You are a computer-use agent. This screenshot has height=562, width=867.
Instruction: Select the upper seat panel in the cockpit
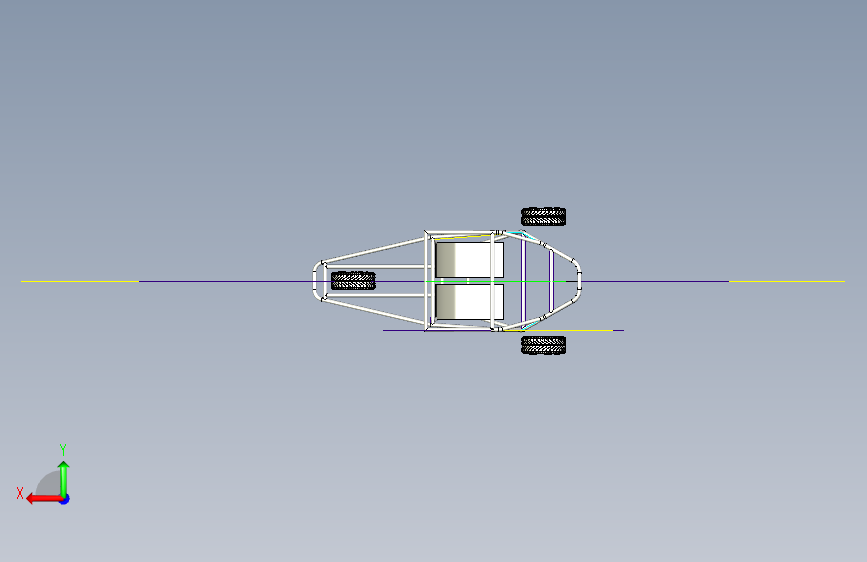469,259
